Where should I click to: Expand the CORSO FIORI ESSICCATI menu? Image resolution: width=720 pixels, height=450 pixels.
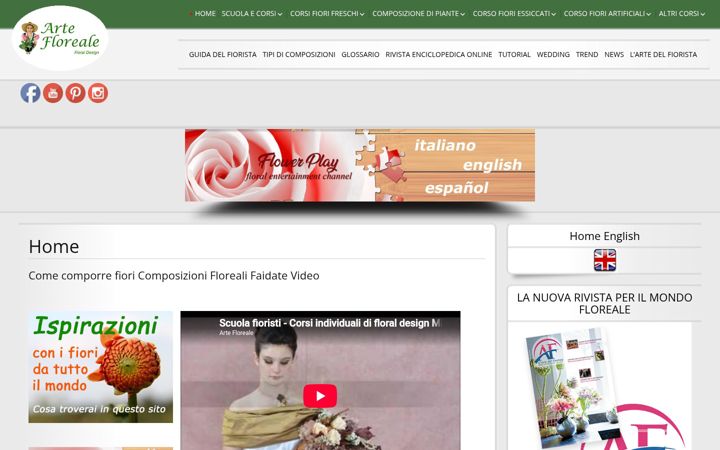514,14
